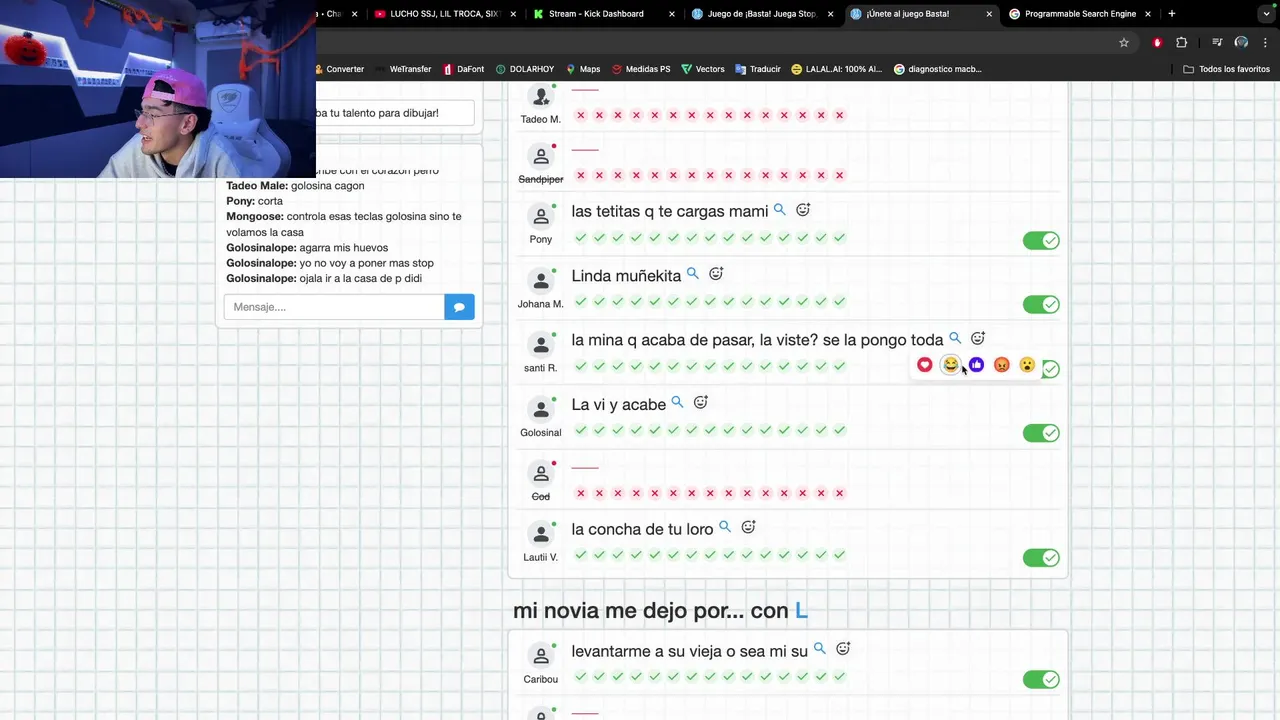Open the Converter bookmark
The height and width of the screenshot is (720, 1280).
(x=339, y=69)
